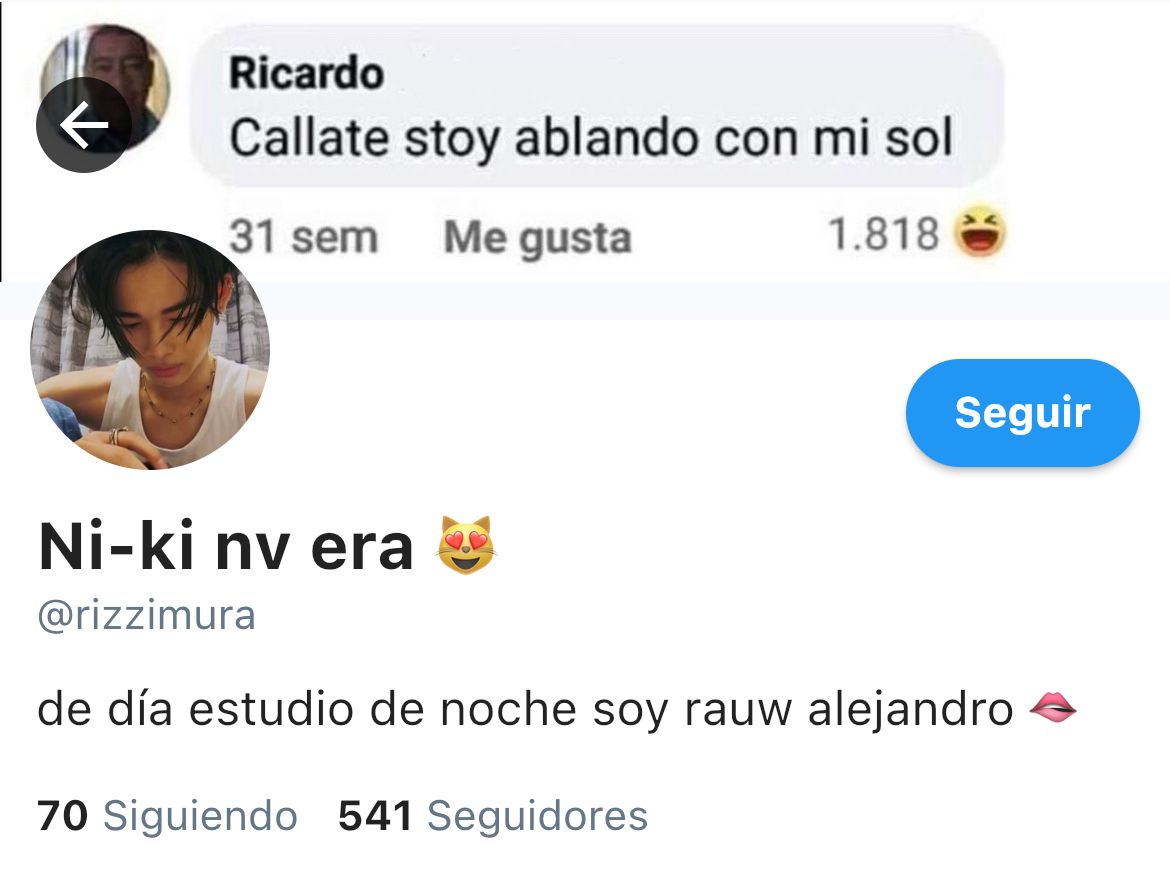Click the word 'Callate' in Ricardo's comment

pos(309,138)
